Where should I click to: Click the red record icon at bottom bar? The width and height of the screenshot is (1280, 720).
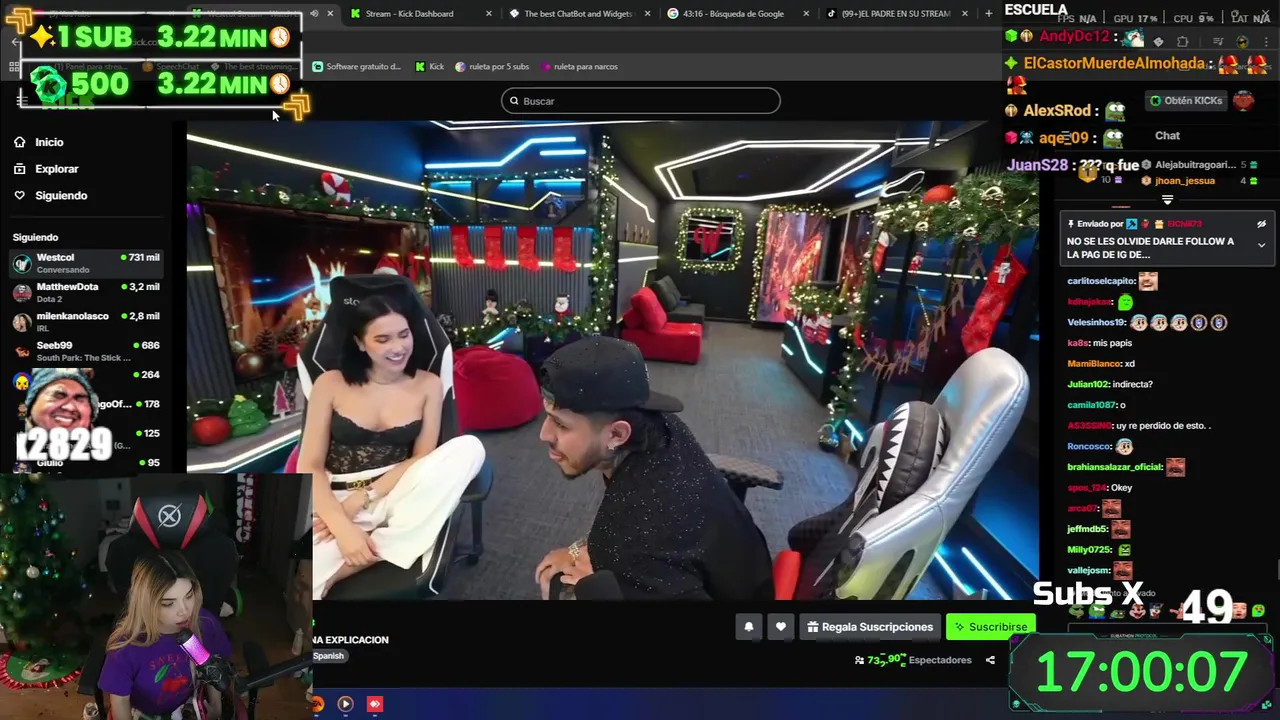pyautogui.click(x=375, y=704)
